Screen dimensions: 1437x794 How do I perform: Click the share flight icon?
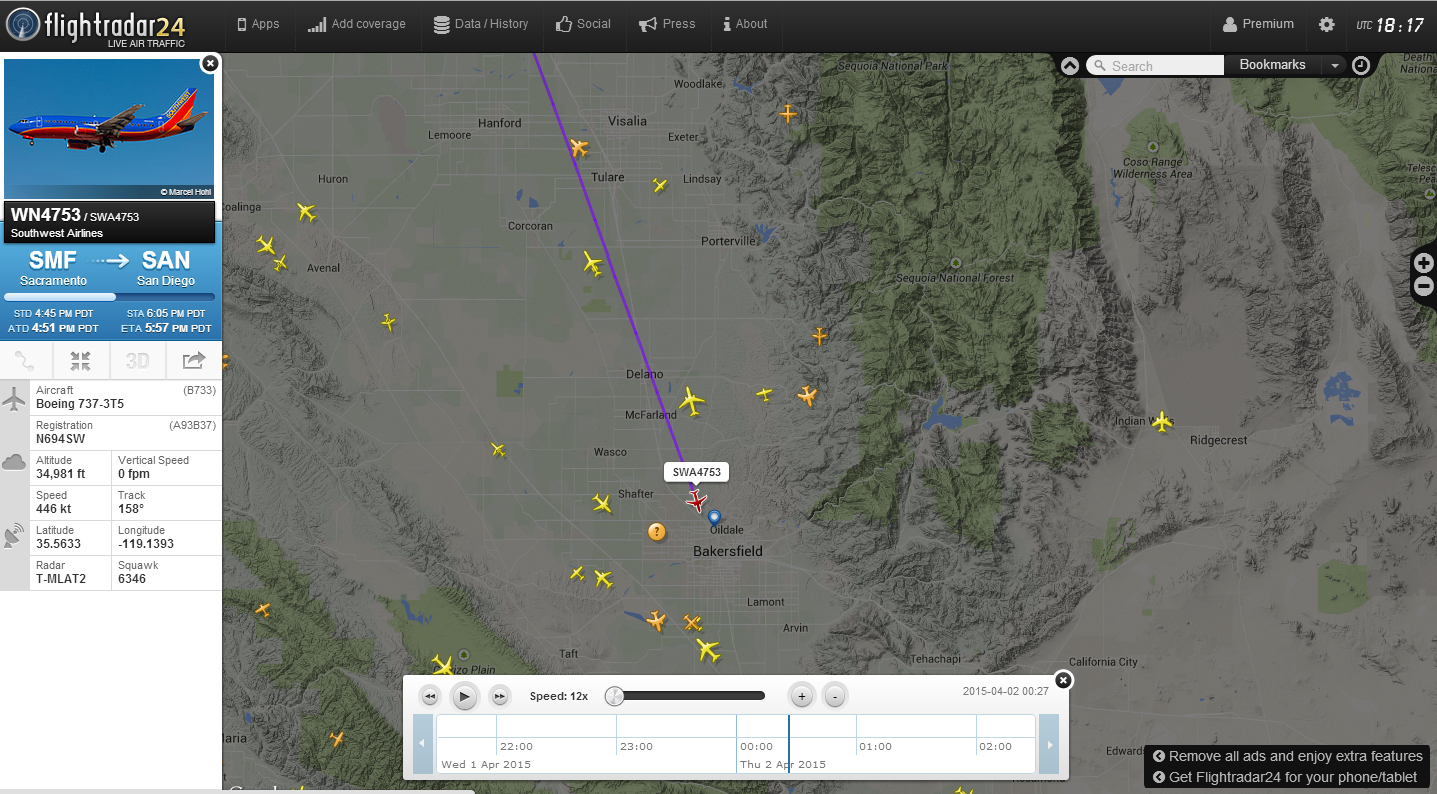tap(194, 361)
